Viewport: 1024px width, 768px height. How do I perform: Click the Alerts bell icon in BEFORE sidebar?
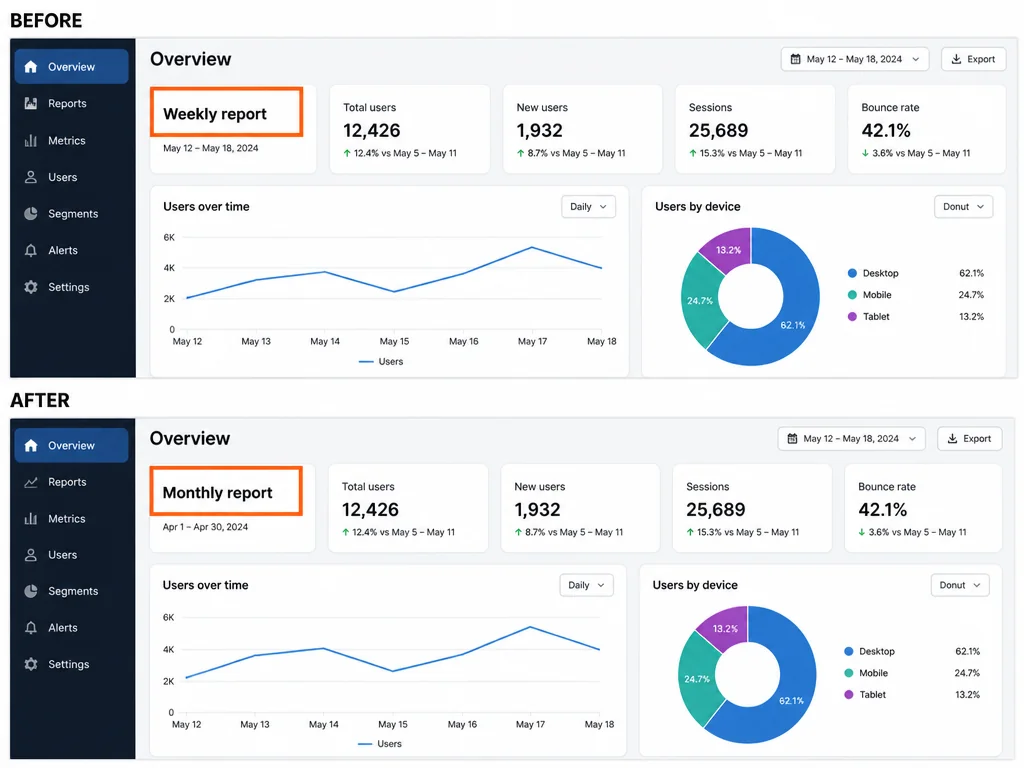click(31, 250)
